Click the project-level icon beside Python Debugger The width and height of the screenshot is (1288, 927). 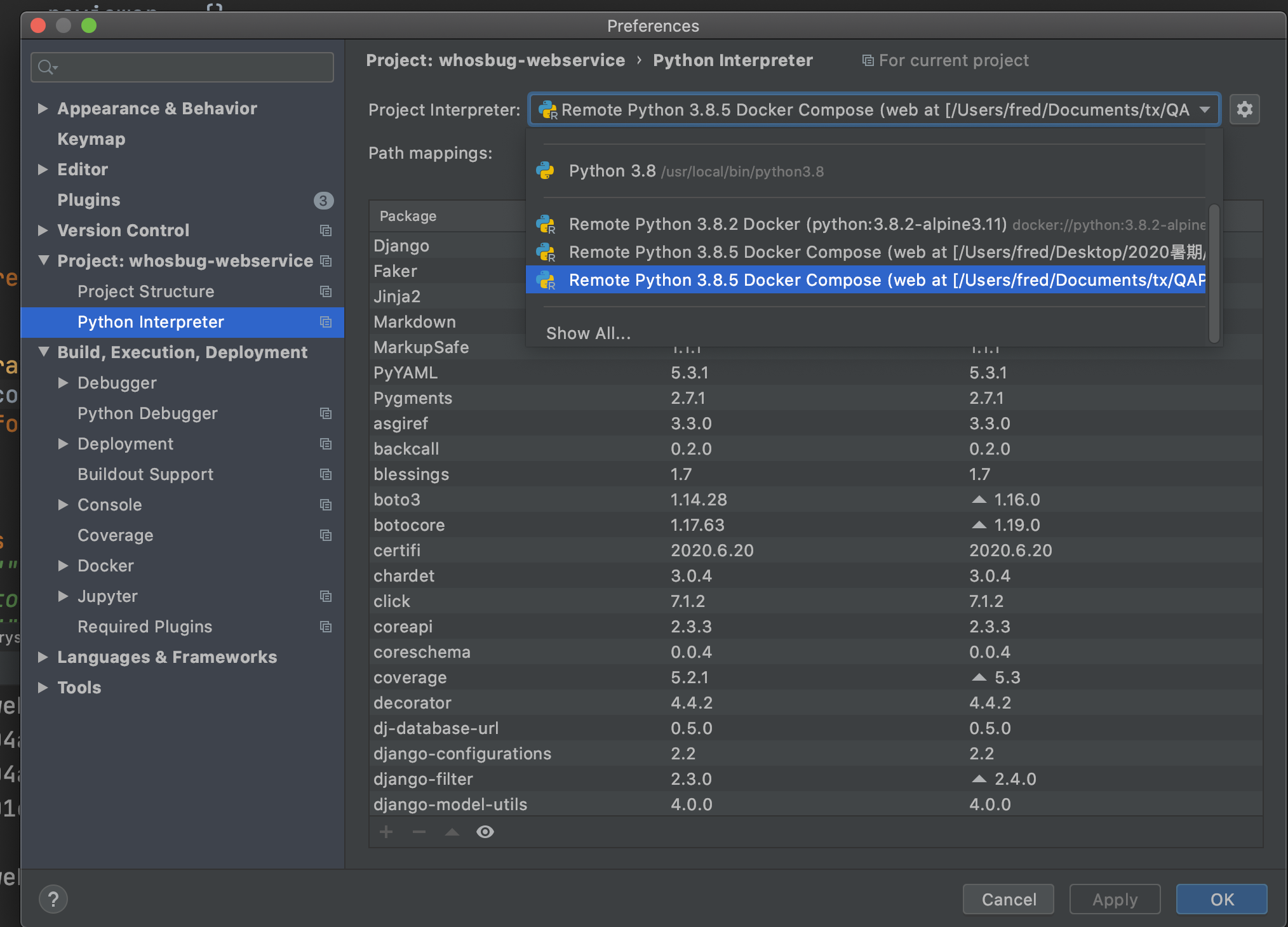pos(326,413)
